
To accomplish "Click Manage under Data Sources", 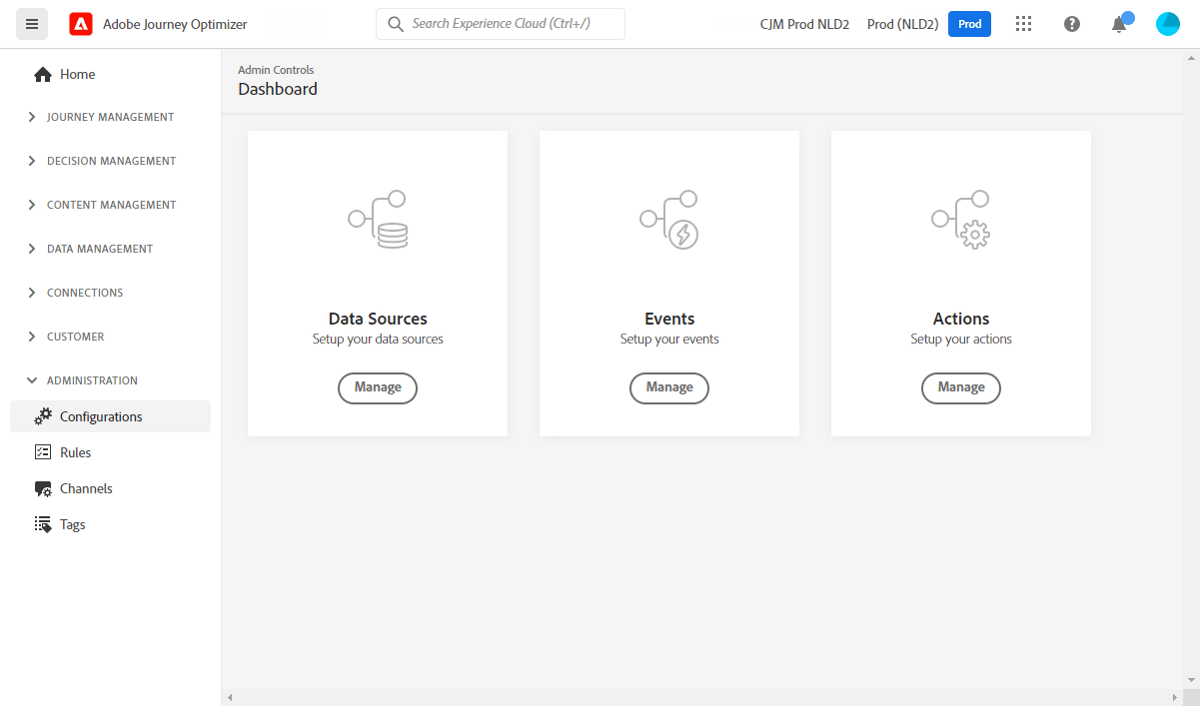I will point(377,388).
